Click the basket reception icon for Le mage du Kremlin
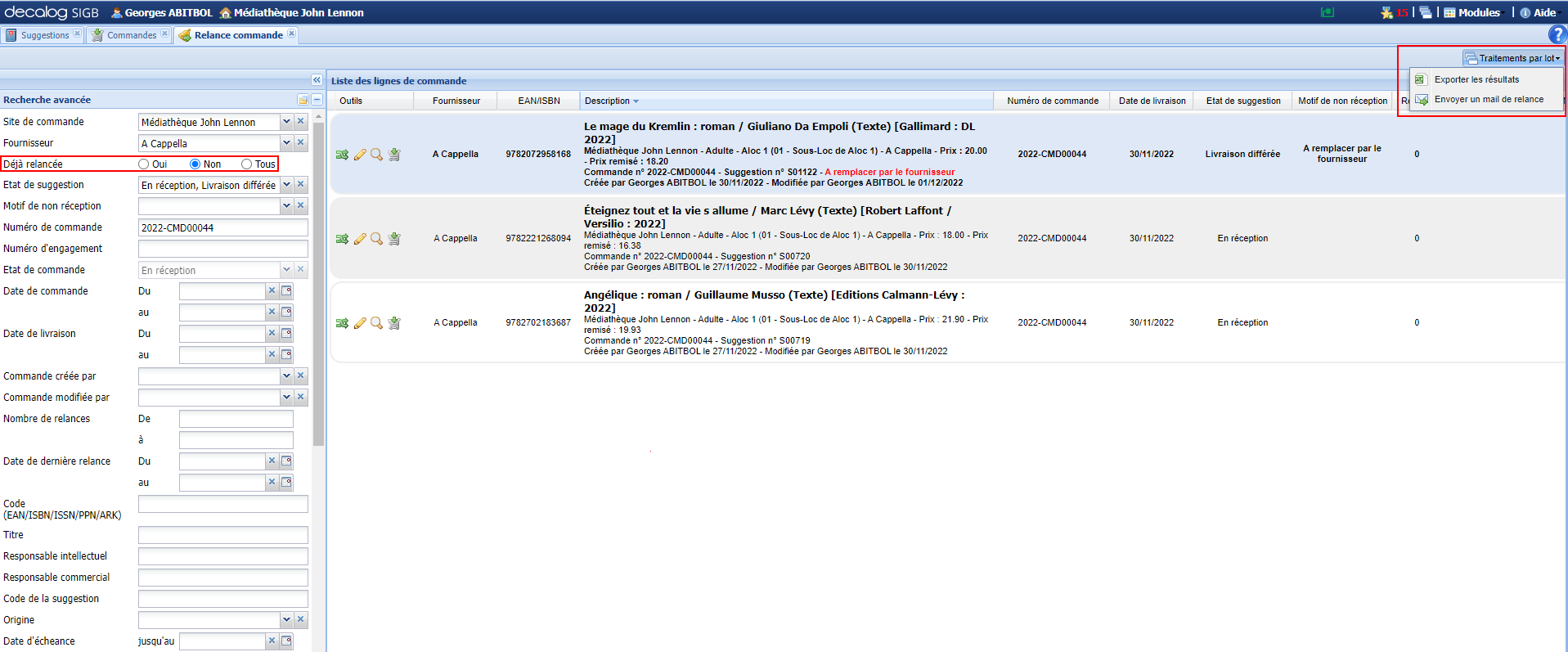This screenshot has width=1568, height=652. click(394, 155)
